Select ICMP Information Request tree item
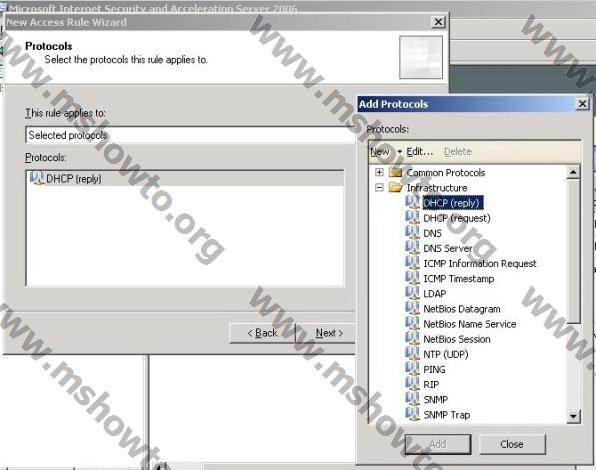 480,263
